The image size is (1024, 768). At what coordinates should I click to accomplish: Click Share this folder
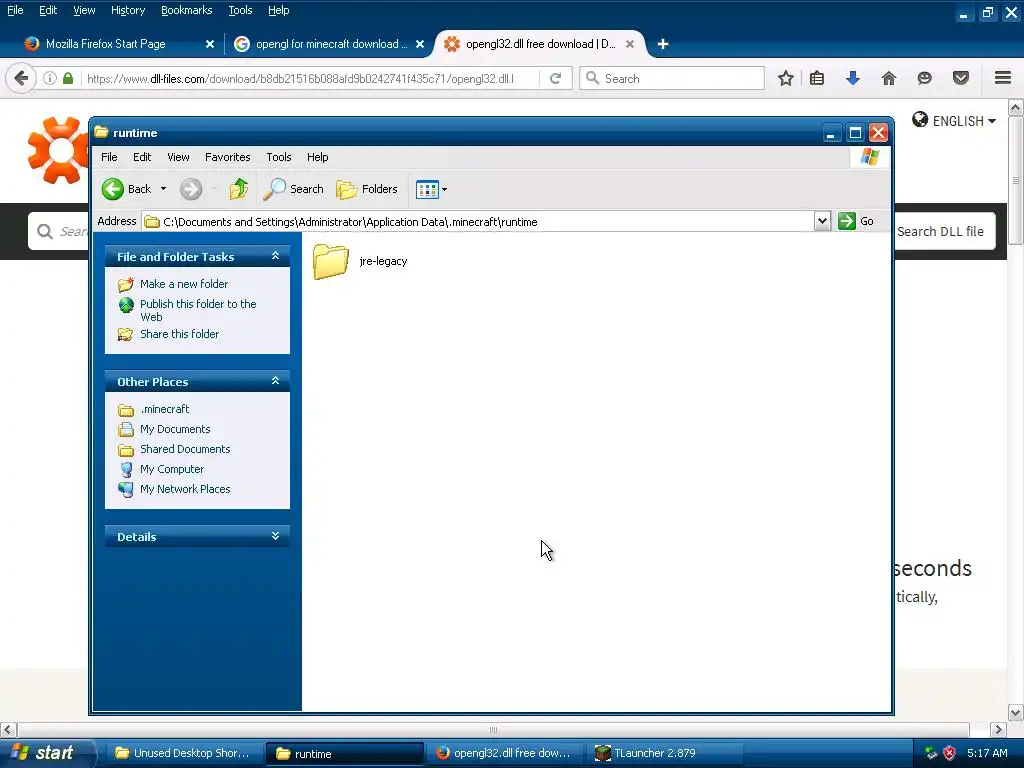click(x=179, y=334)
